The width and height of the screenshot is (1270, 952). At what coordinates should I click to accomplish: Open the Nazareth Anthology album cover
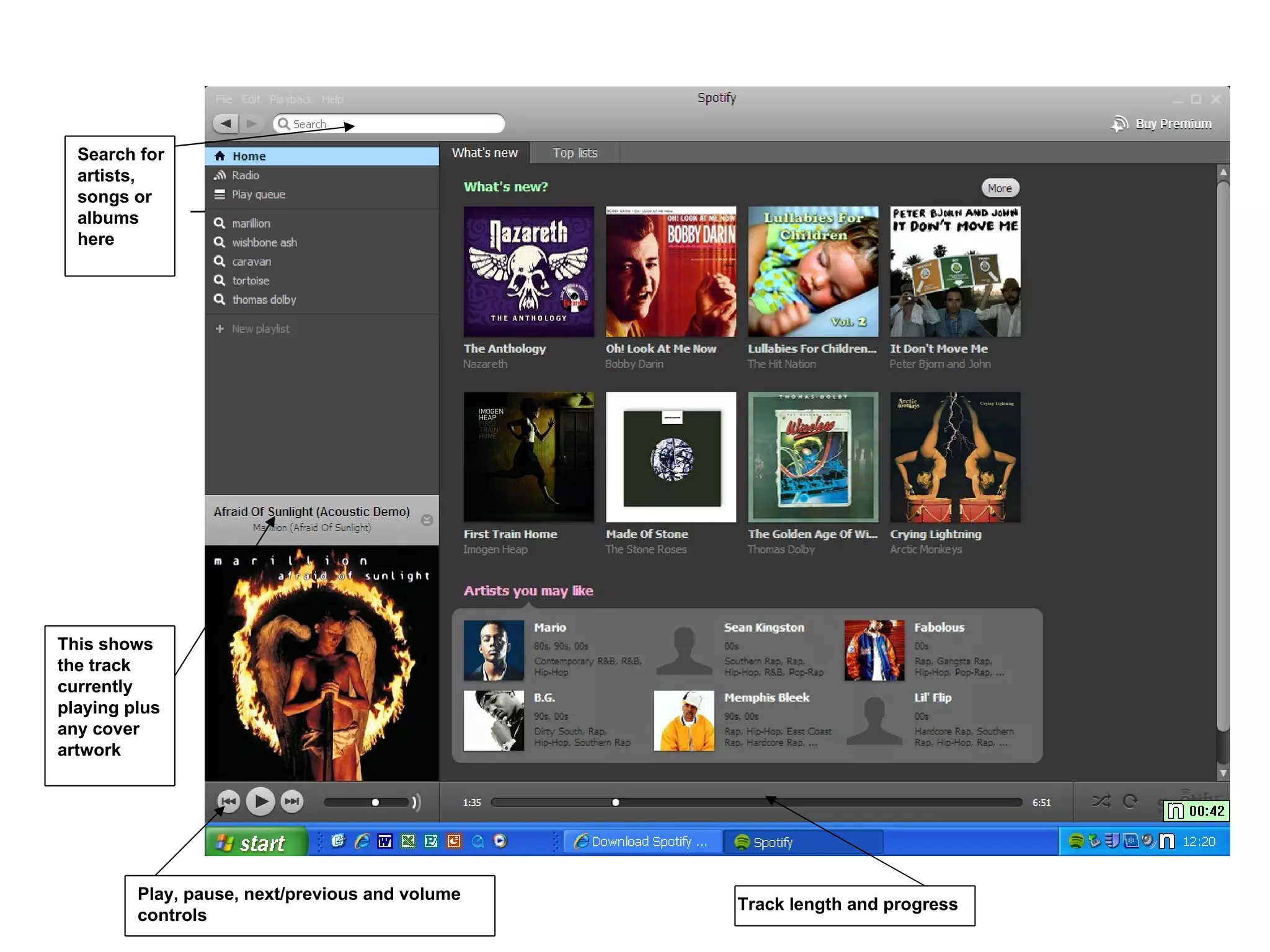click(x=528, y=271)
